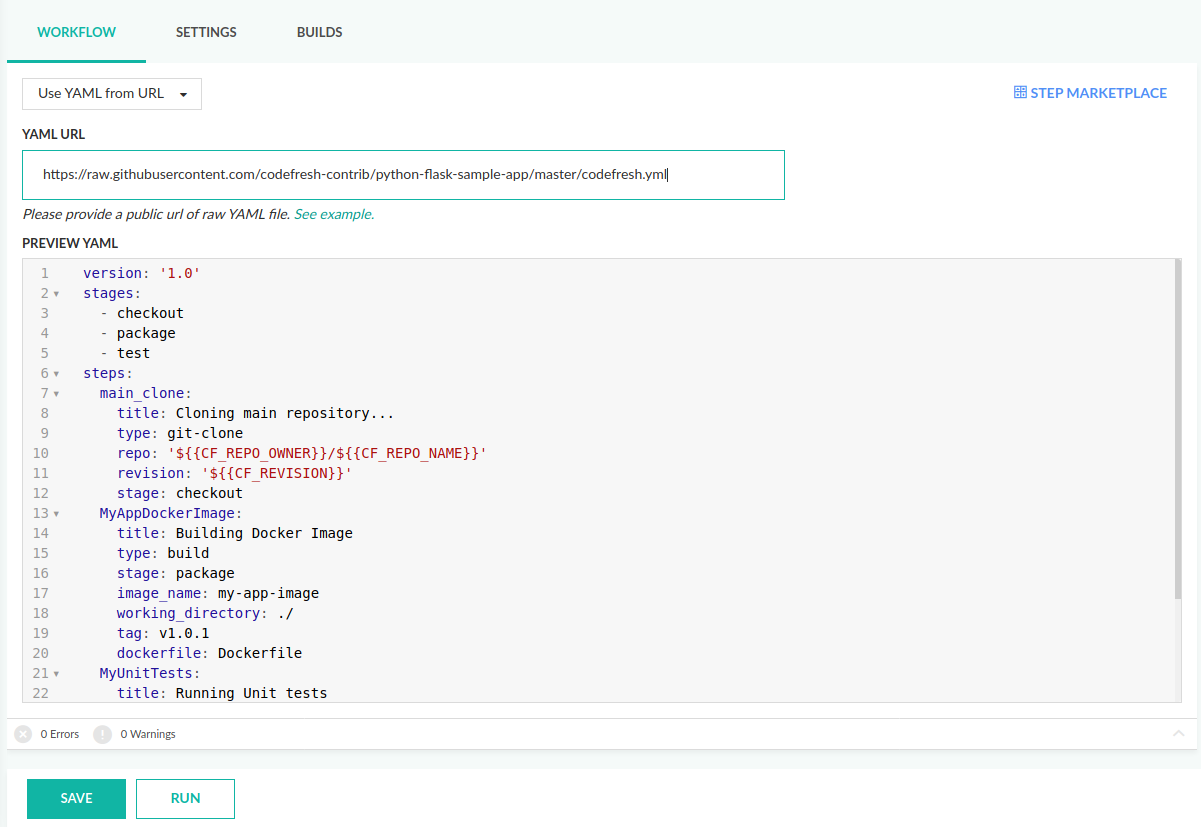Collapse the stages fold arrow
This screenshot has height=827, width=1201.
pos(56,294)
